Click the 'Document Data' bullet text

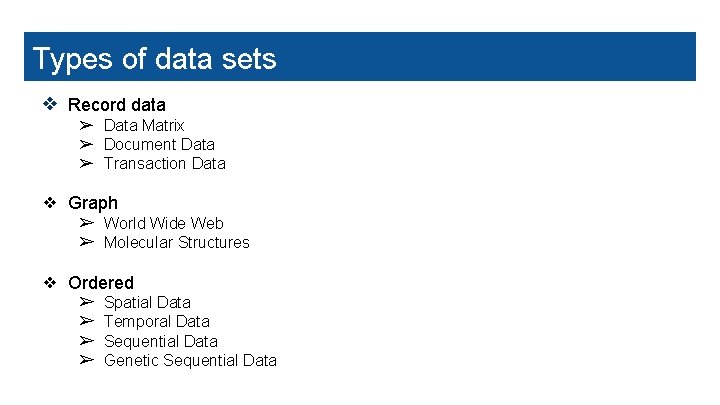[159, 144]
